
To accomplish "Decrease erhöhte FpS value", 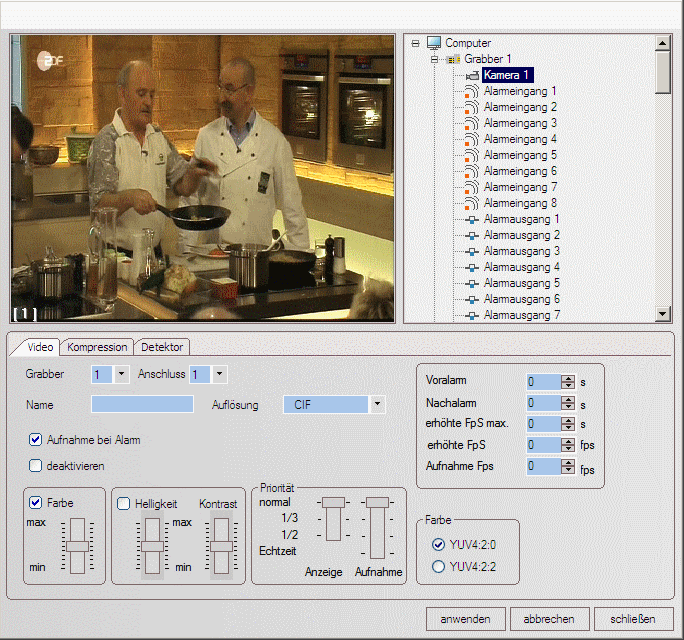I will tap(568, 449).
